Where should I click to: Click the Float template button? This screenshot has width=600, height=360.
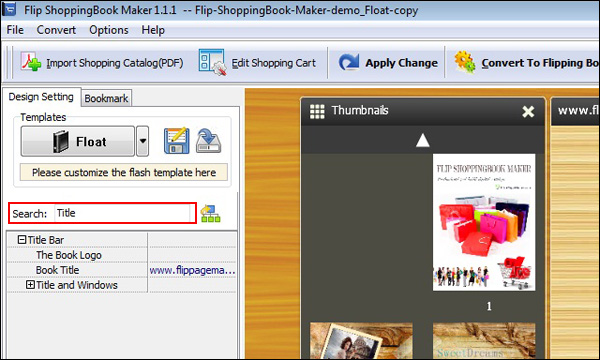click(x=78, y=142)
